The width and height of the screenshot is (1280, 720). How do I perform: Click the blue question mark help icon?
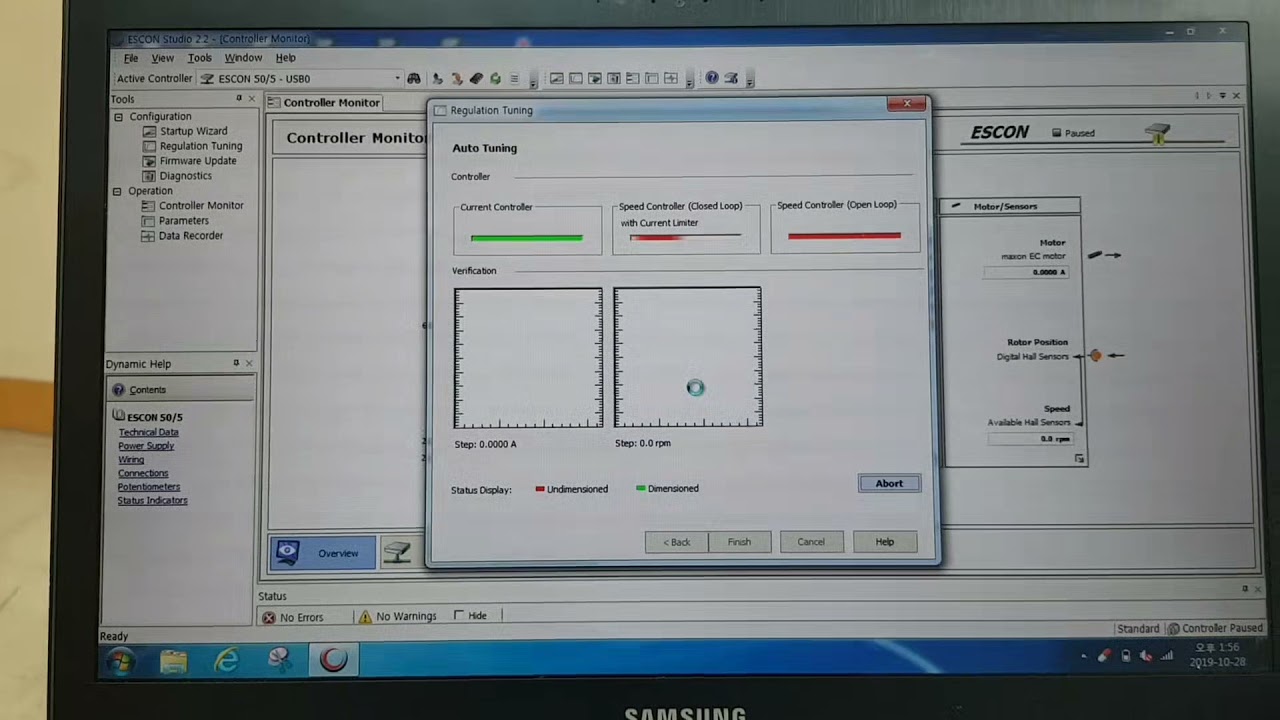point(711,78)
